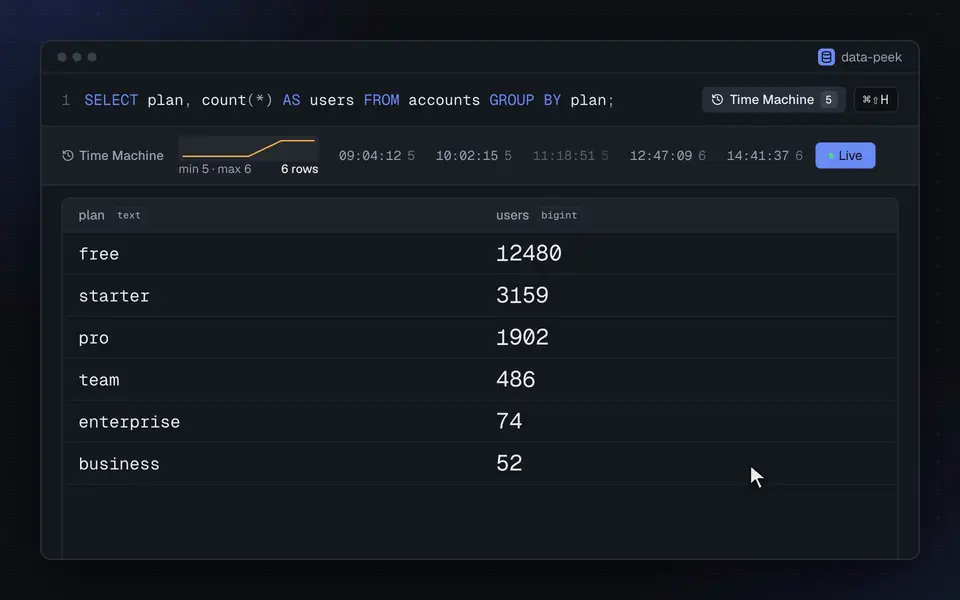Click line number 1 in the editor gutter

(66, 100)
